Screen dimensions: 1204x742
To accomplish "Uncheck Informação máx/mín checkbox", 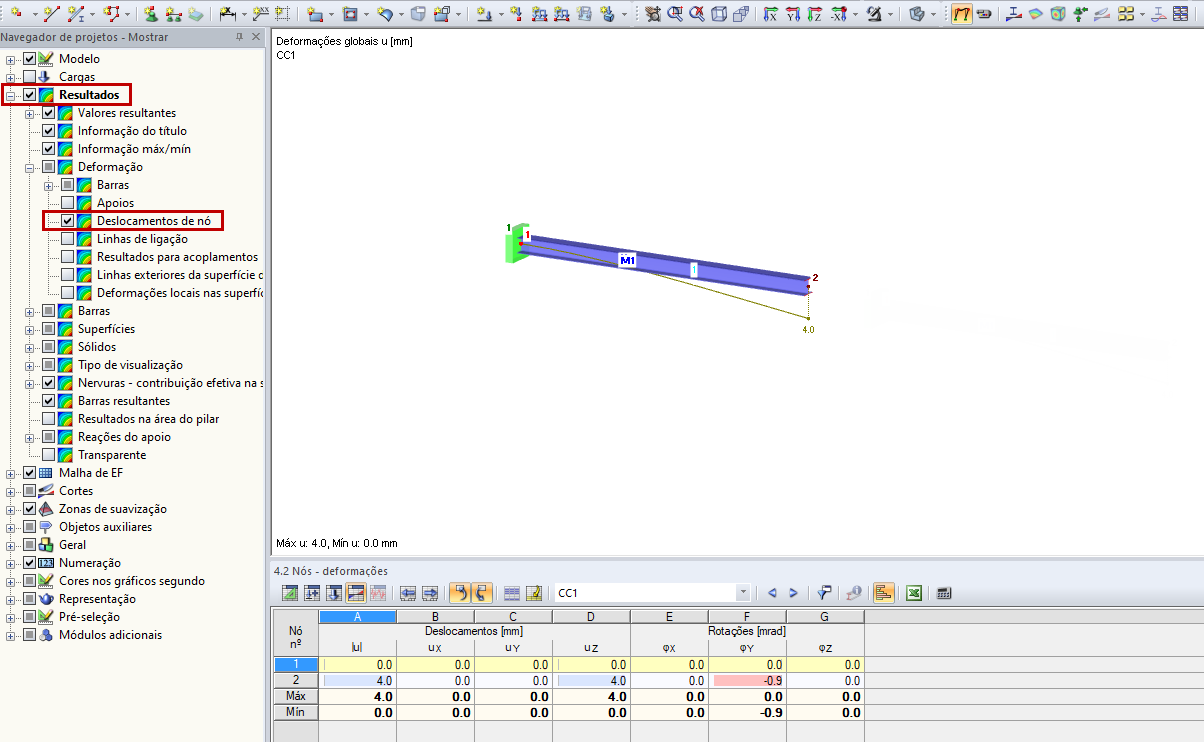I will [x=48, y=149].
